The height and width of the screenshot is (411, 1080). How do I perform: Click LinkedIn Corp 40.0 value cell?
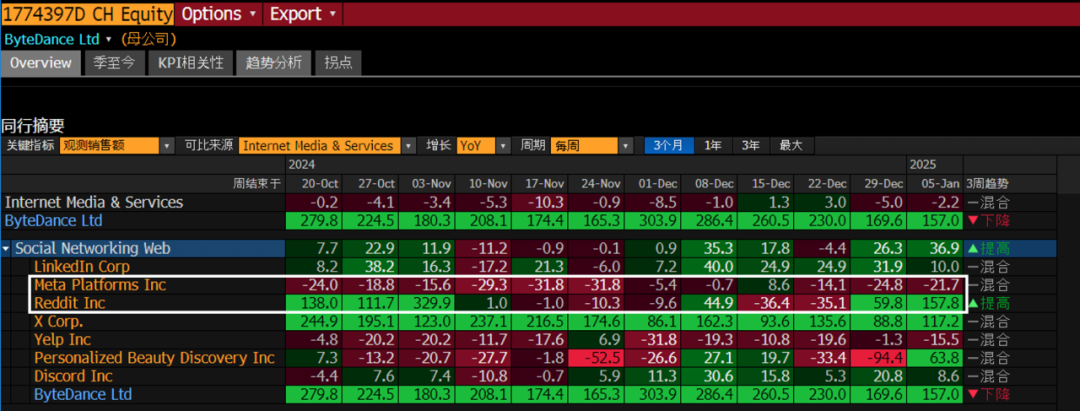[710, 266]
